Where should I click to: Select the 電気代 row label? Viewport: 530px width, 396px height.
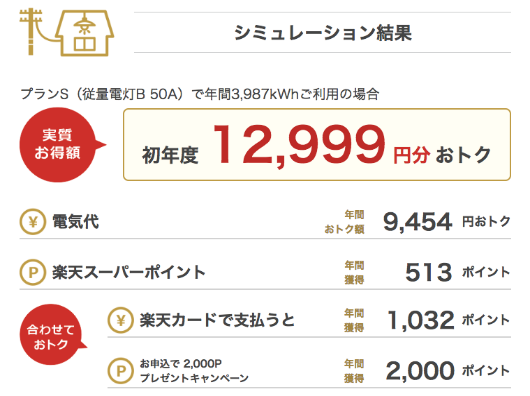tap(75, 222)
